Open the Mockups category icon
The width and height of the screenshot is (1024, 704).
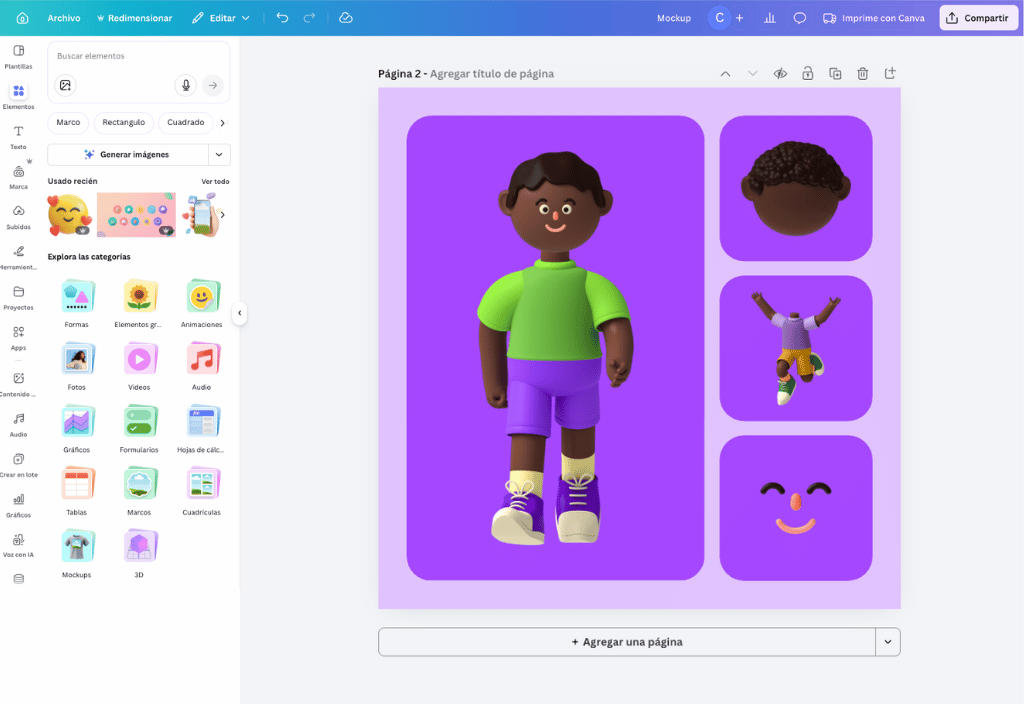click(x=78, y=546)
